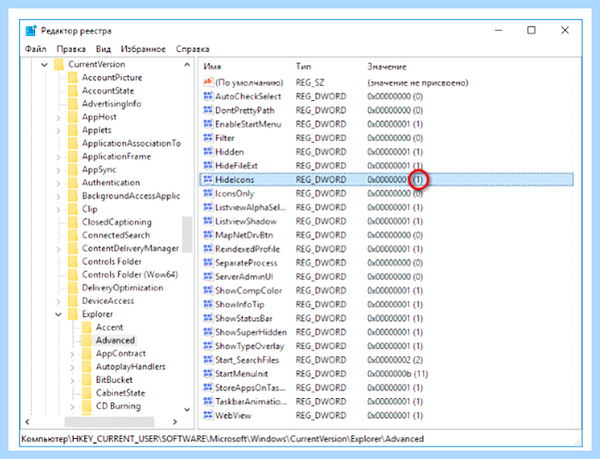Expand the Authentication key
This screenshot has width=600, height=459.
tap(58, 183)
